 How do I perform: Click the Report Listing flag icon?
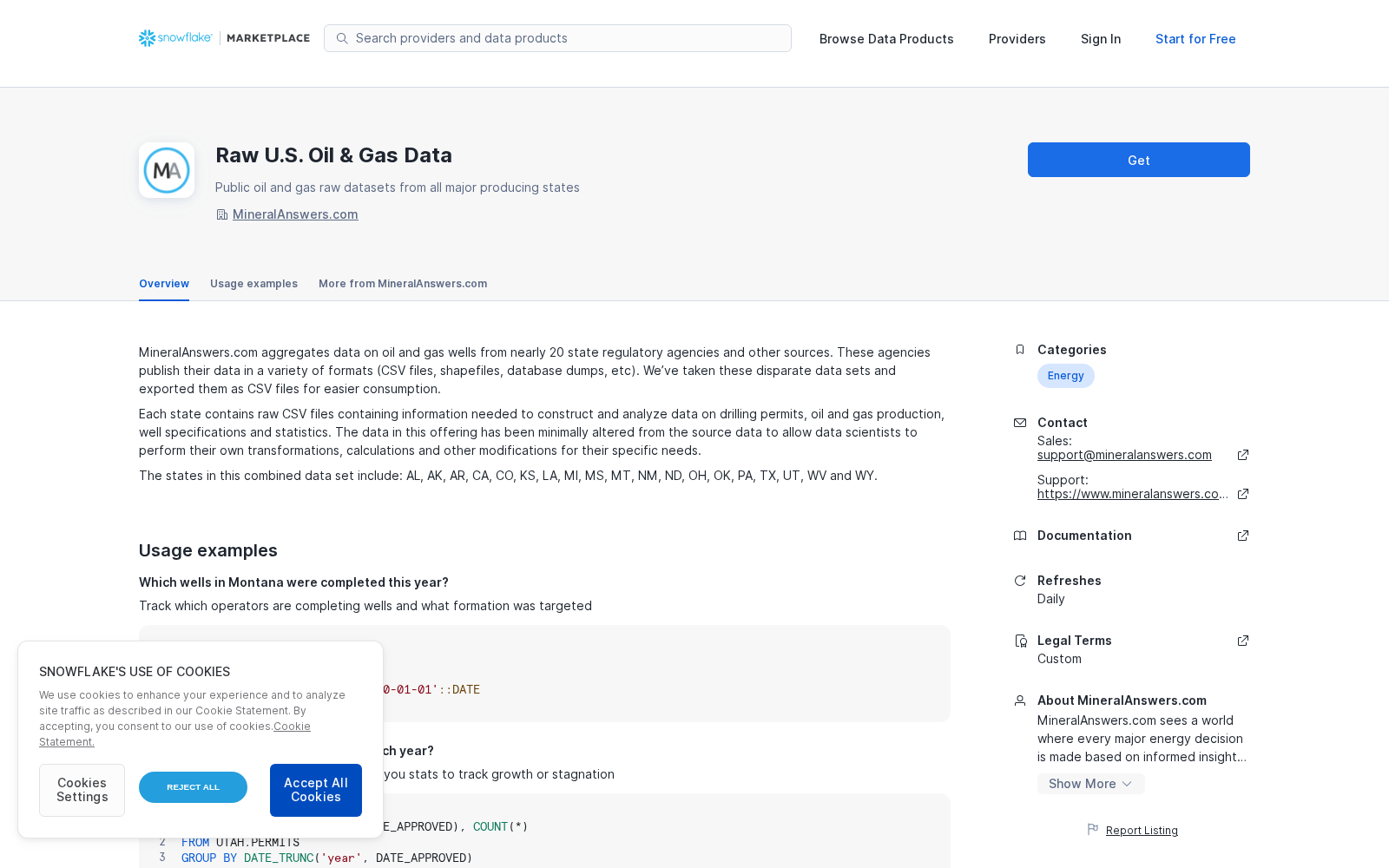click(x=1093, y=830)
